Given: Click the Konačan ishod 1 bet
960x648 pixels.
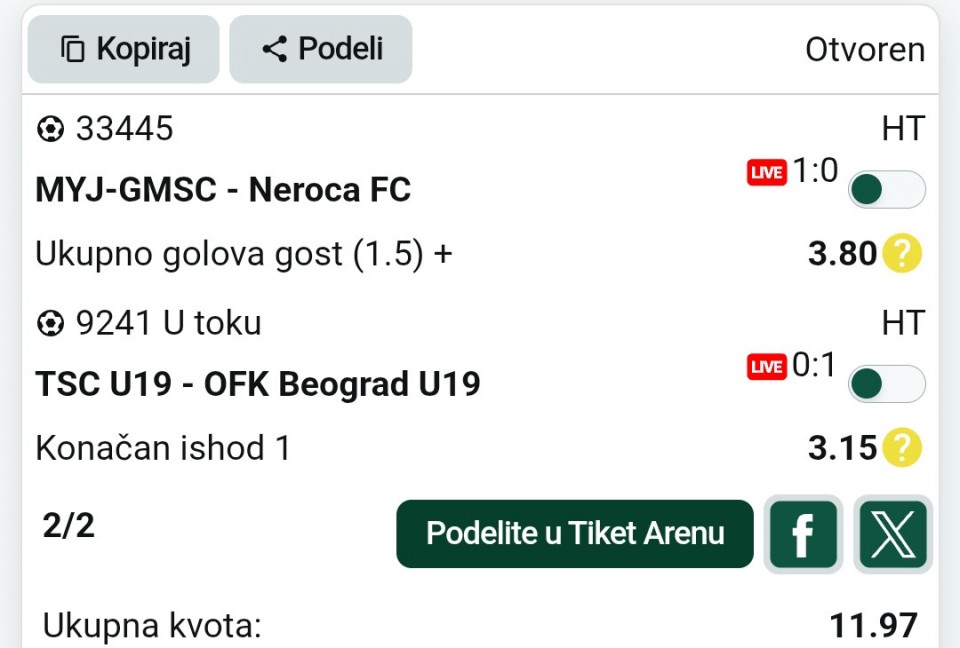Looking at the screenshot, I should click(163, 448).
